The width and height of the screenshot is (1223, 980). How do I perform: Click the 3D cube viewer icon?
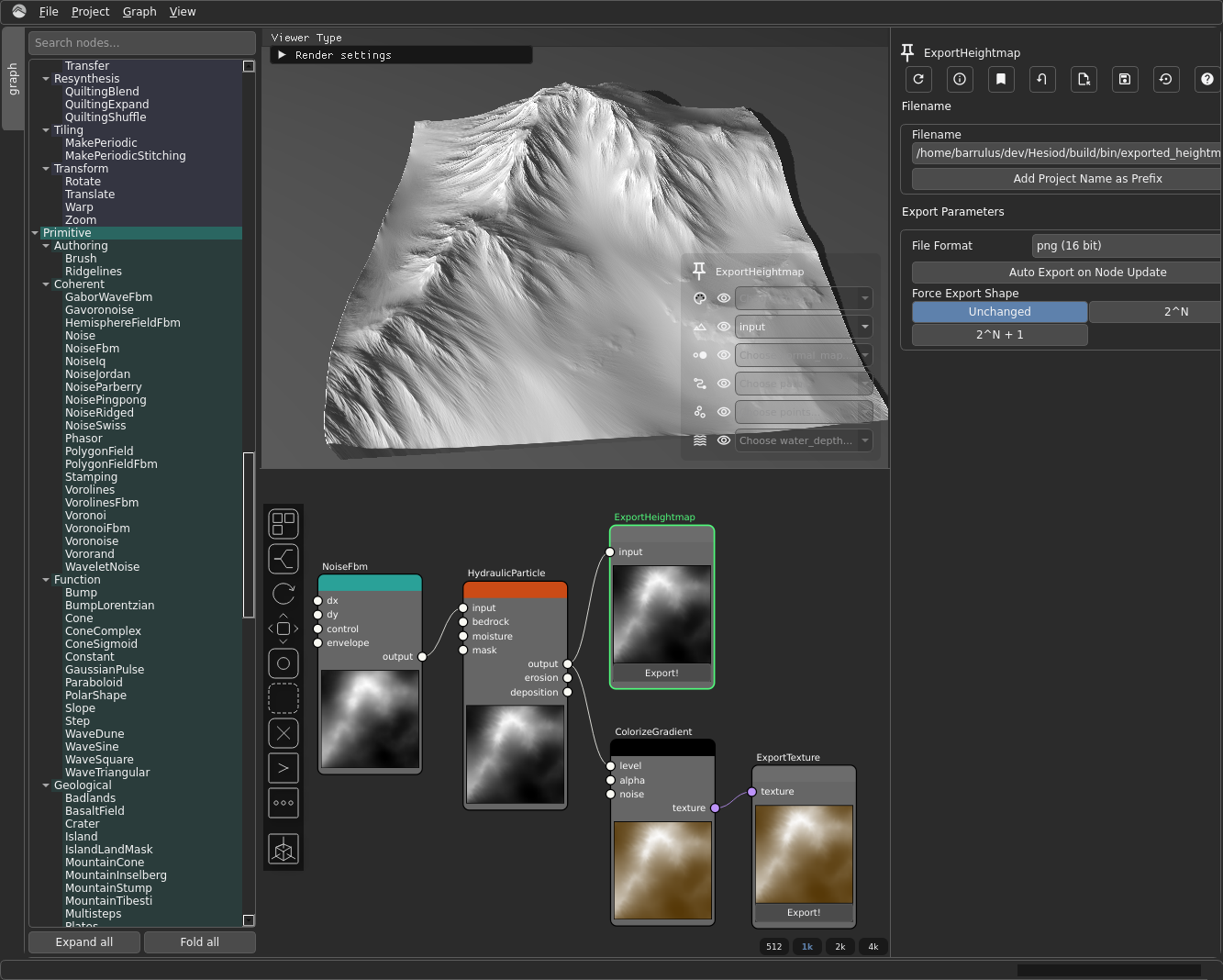[284, 849]
